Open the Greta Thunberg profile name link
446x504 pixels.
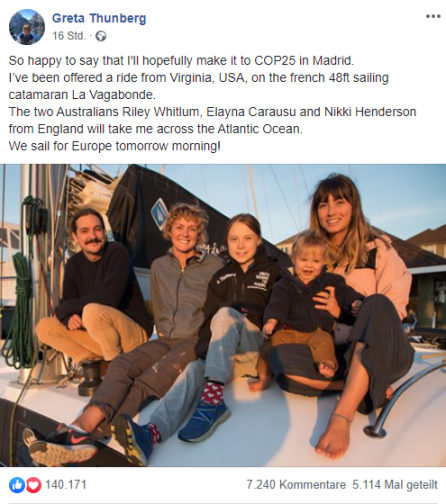(99, 18)
